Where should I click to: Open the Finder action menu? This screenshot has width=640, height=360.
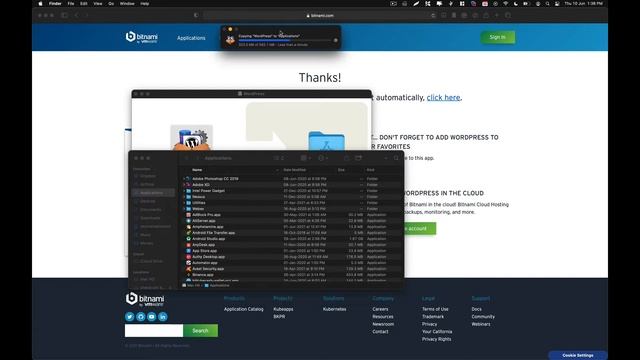(323, 158)
